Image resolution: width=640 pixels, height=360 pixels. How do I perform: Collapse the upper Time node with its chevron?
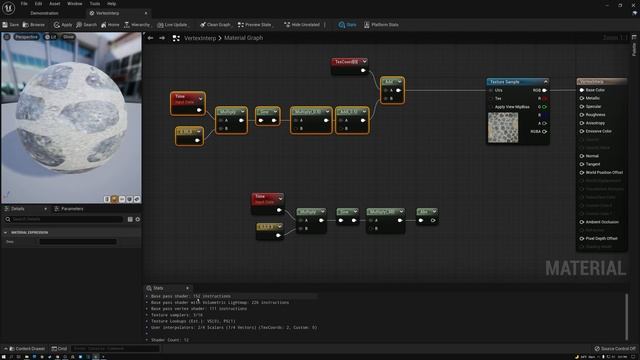200,98
